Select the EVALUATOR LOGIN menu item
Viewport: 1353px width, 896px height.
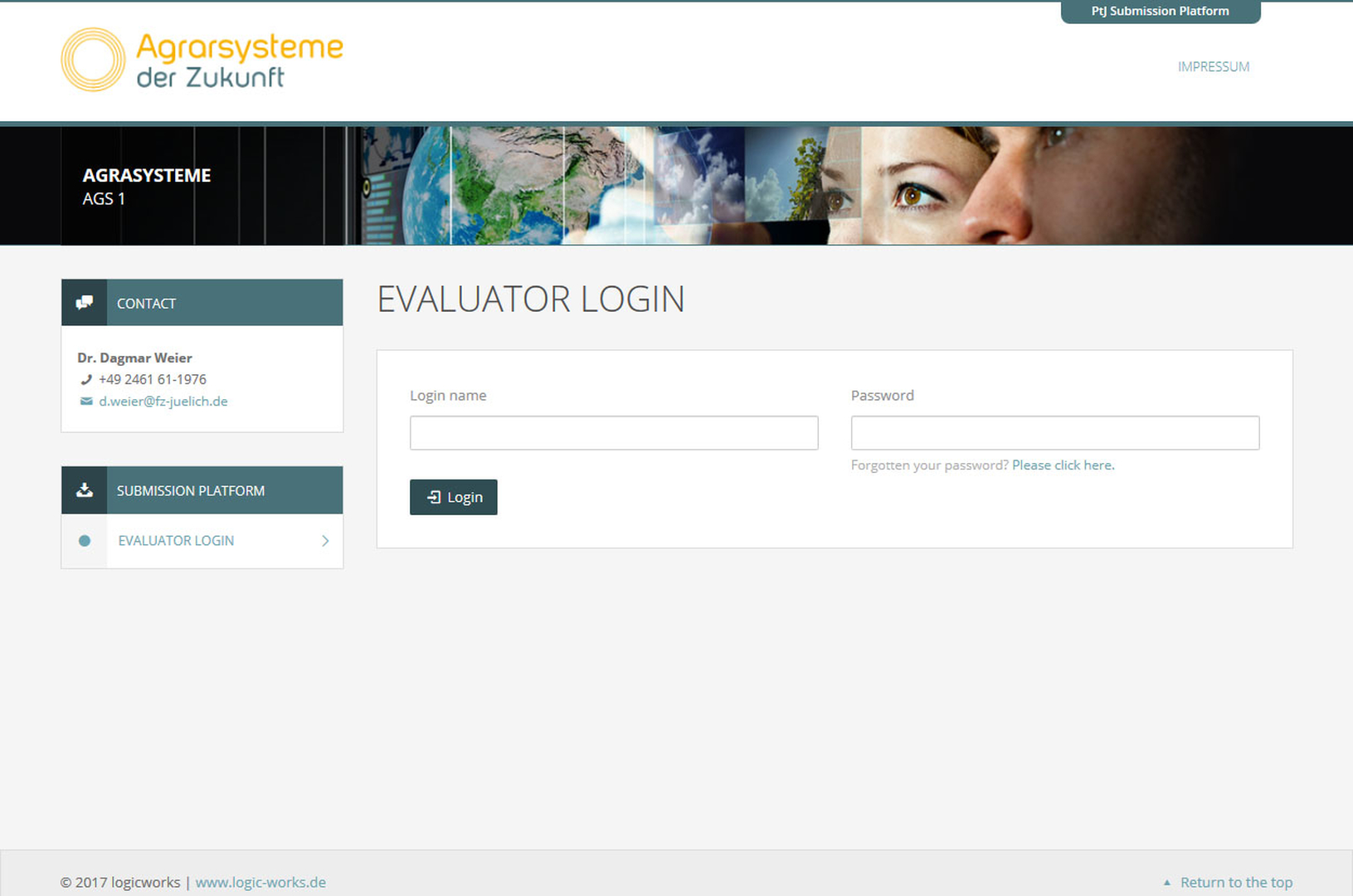click(202, 541)
